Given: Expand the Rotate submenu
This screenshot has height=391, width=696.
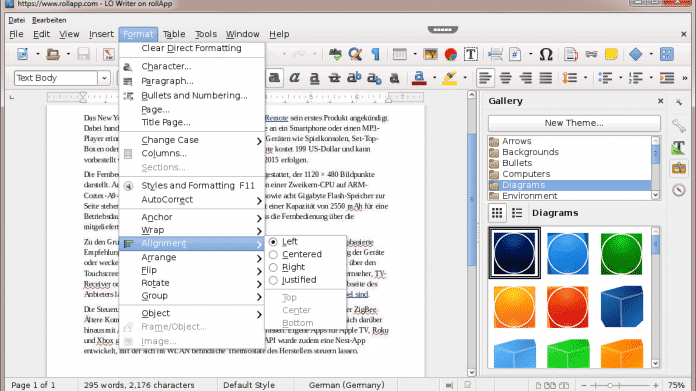Looking at the screenshot, I should (192, 283).
